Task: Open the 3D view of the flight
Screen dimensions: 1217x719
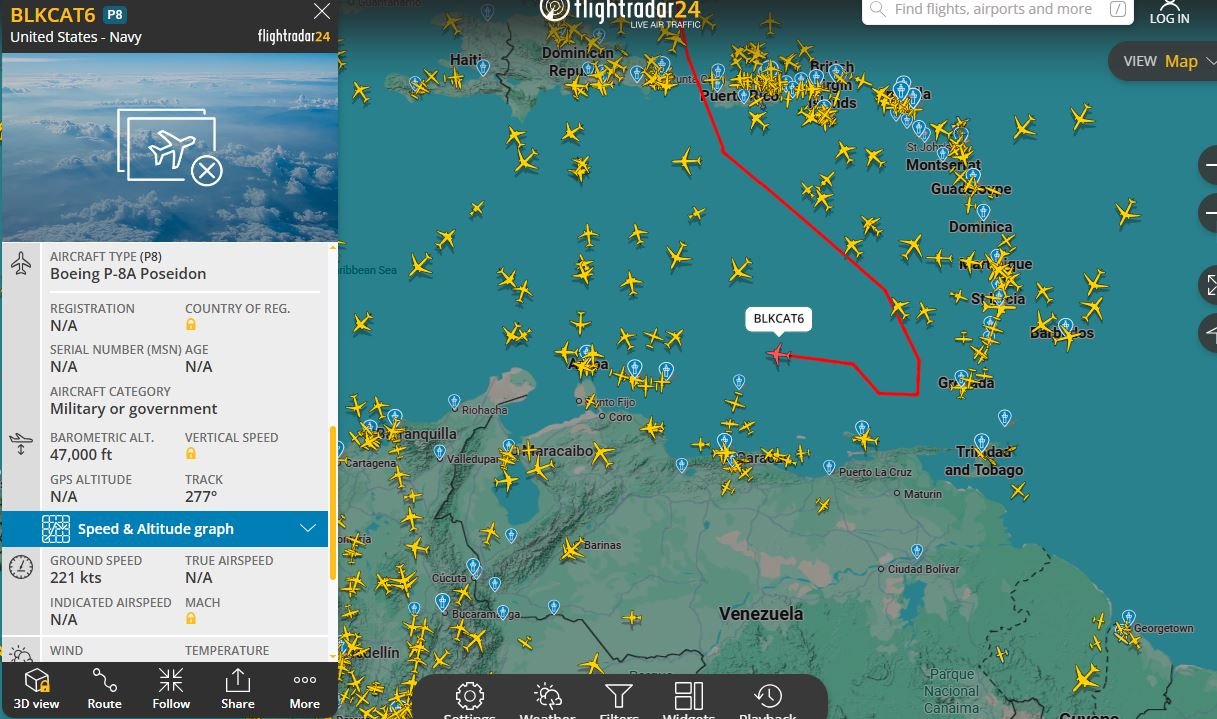Action: [x=37, y=688]
